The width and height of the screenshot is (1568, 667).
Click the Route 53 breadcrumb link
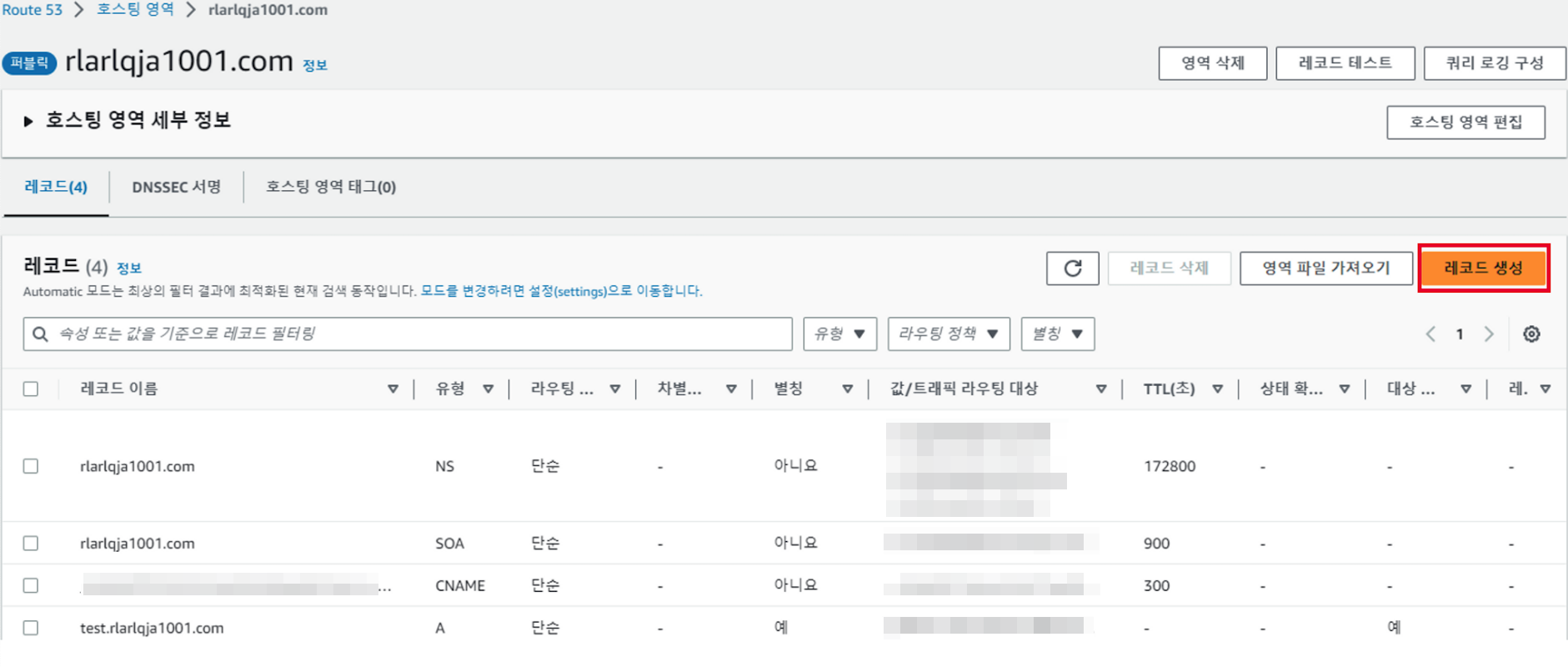32,10
